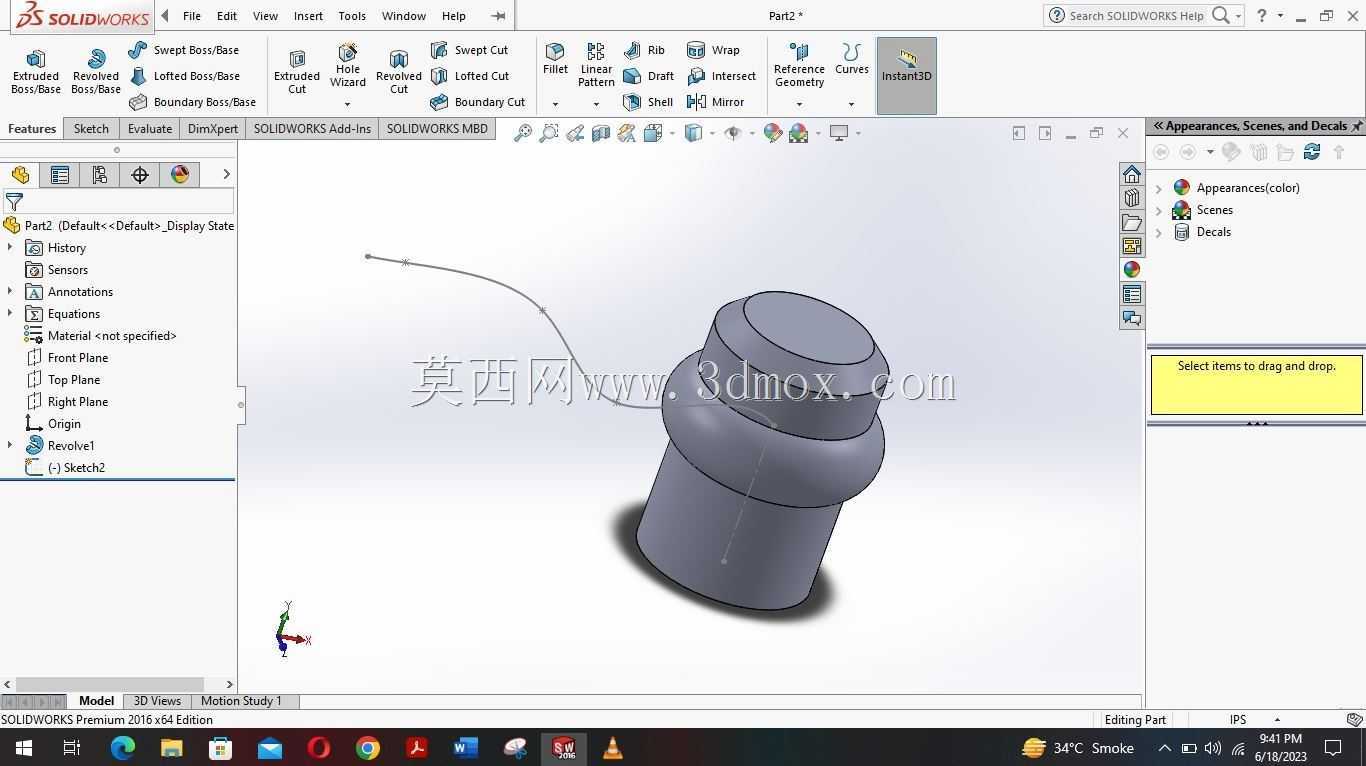Click Boundary Boss/Base tool
This screenshot has height=766, width=1366.
coord(192,102)
